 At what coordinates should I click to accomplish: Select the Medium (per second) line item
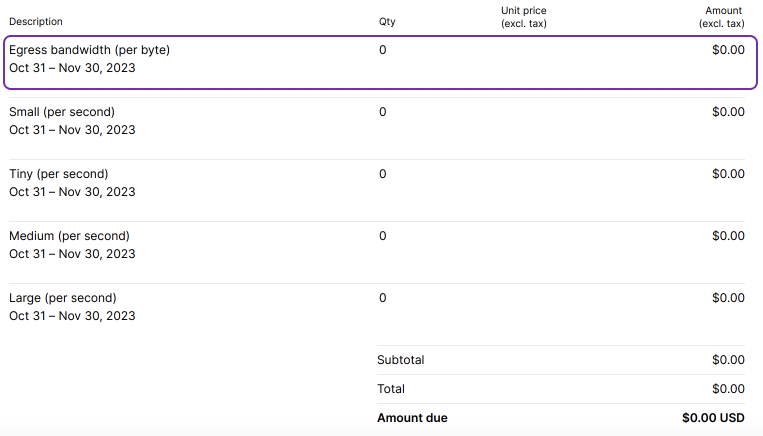[x=69, y=236]
